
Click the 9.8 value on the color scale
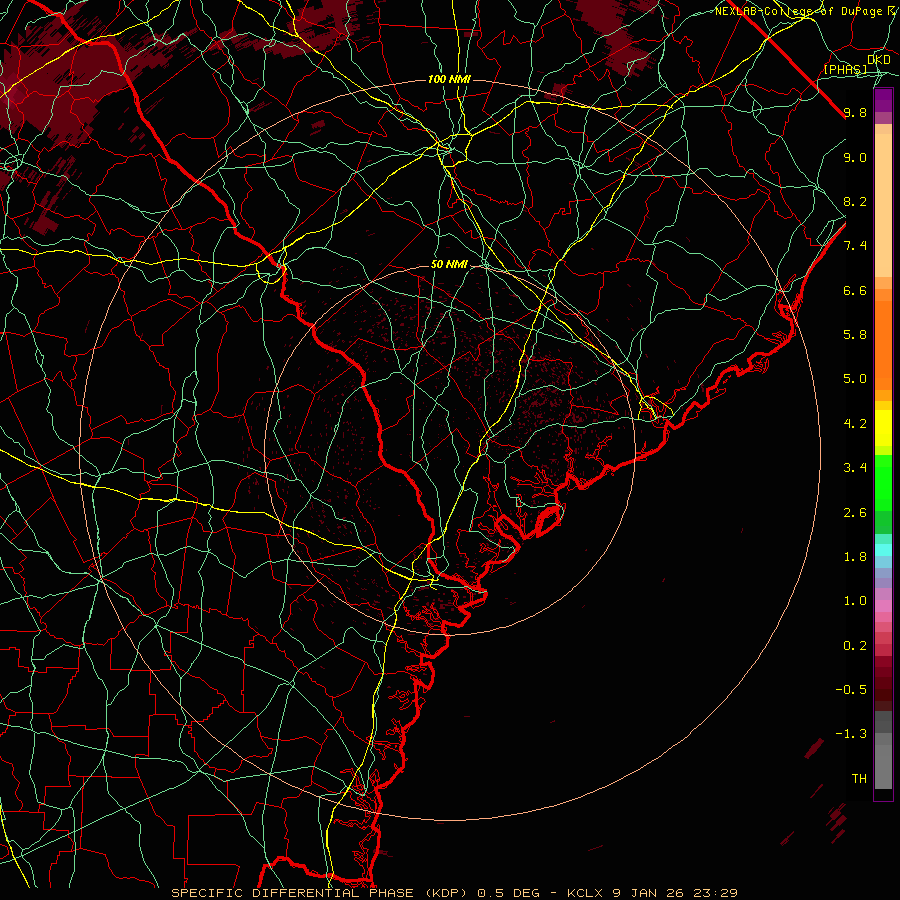coord(855,112)
